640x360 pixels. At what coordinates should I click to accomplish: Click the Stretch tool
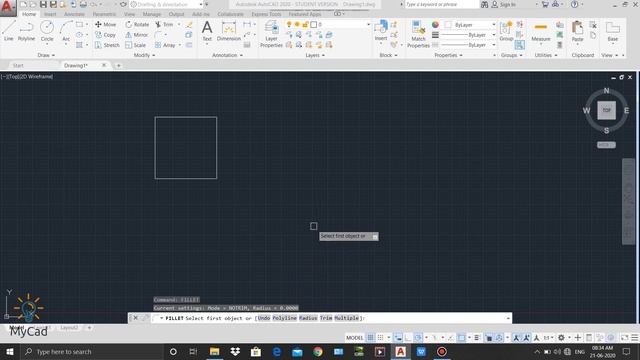click(107, 45)
